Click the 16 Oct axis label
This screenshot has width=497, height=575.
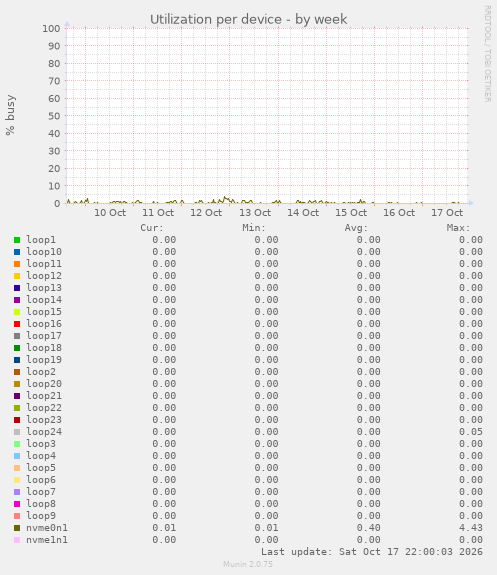tap(399, 213)
